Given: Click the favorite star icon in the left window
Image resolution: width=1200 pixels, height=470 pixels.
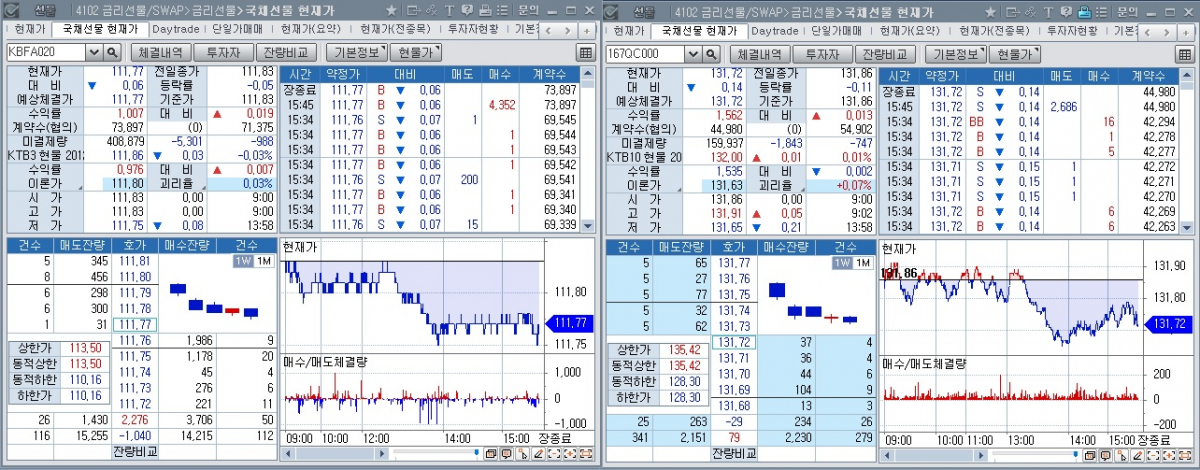Looking at the screenshot, I should click(x=391, y=11).
